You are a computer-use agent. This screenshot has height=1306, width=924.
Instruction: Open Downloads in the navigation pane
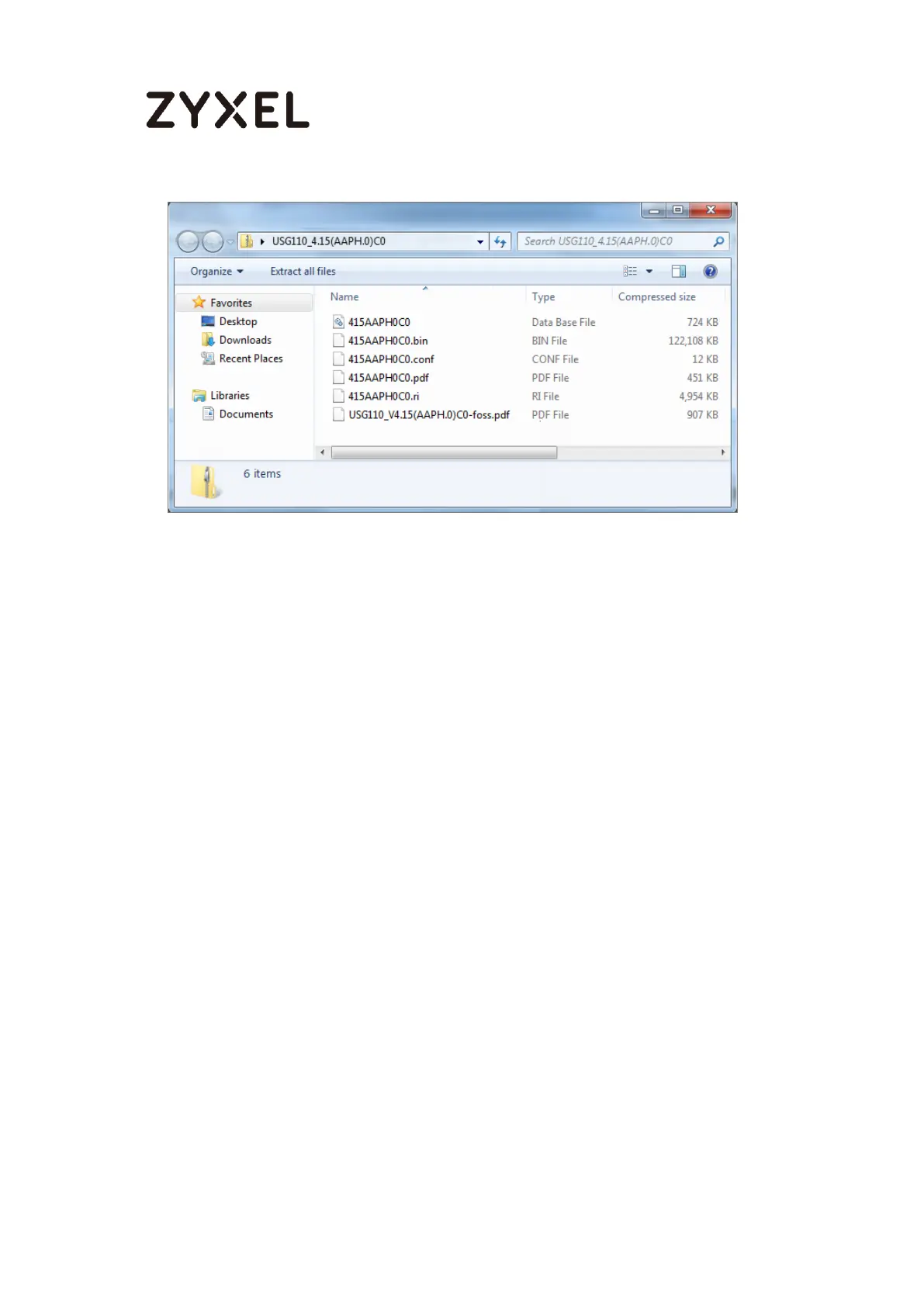tap(245, 340)
